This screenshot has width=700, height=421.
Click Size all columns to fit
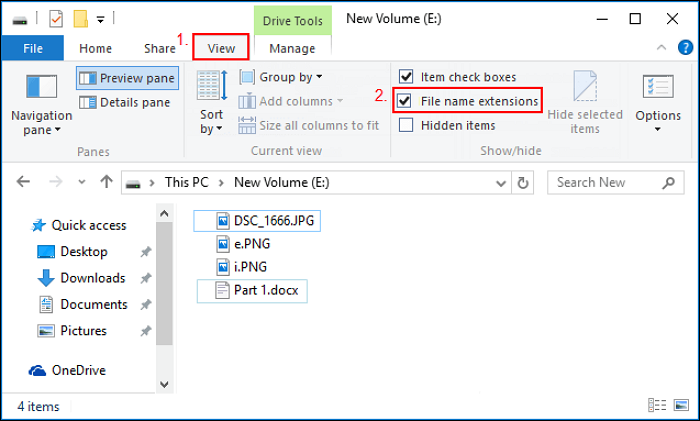[309, 125]
